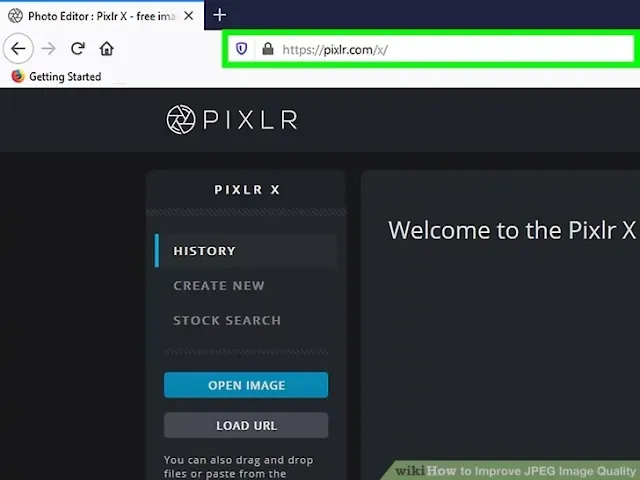The width and height of the screenshot is (640, 480).
Task: Open a new browser tab
Action: point(220,16)
